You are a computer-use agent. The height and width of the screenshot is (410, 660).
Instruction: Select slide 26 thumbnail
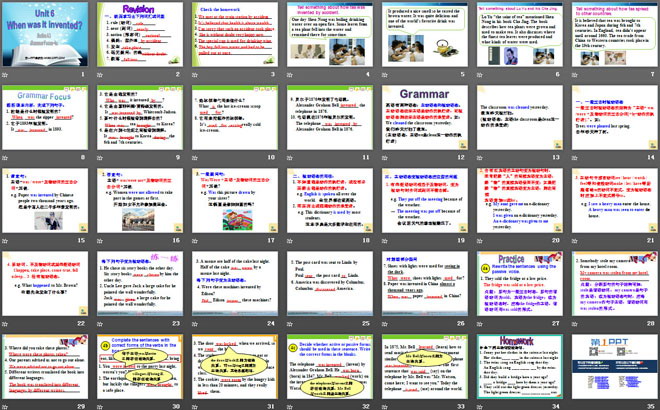coord(425,283)
